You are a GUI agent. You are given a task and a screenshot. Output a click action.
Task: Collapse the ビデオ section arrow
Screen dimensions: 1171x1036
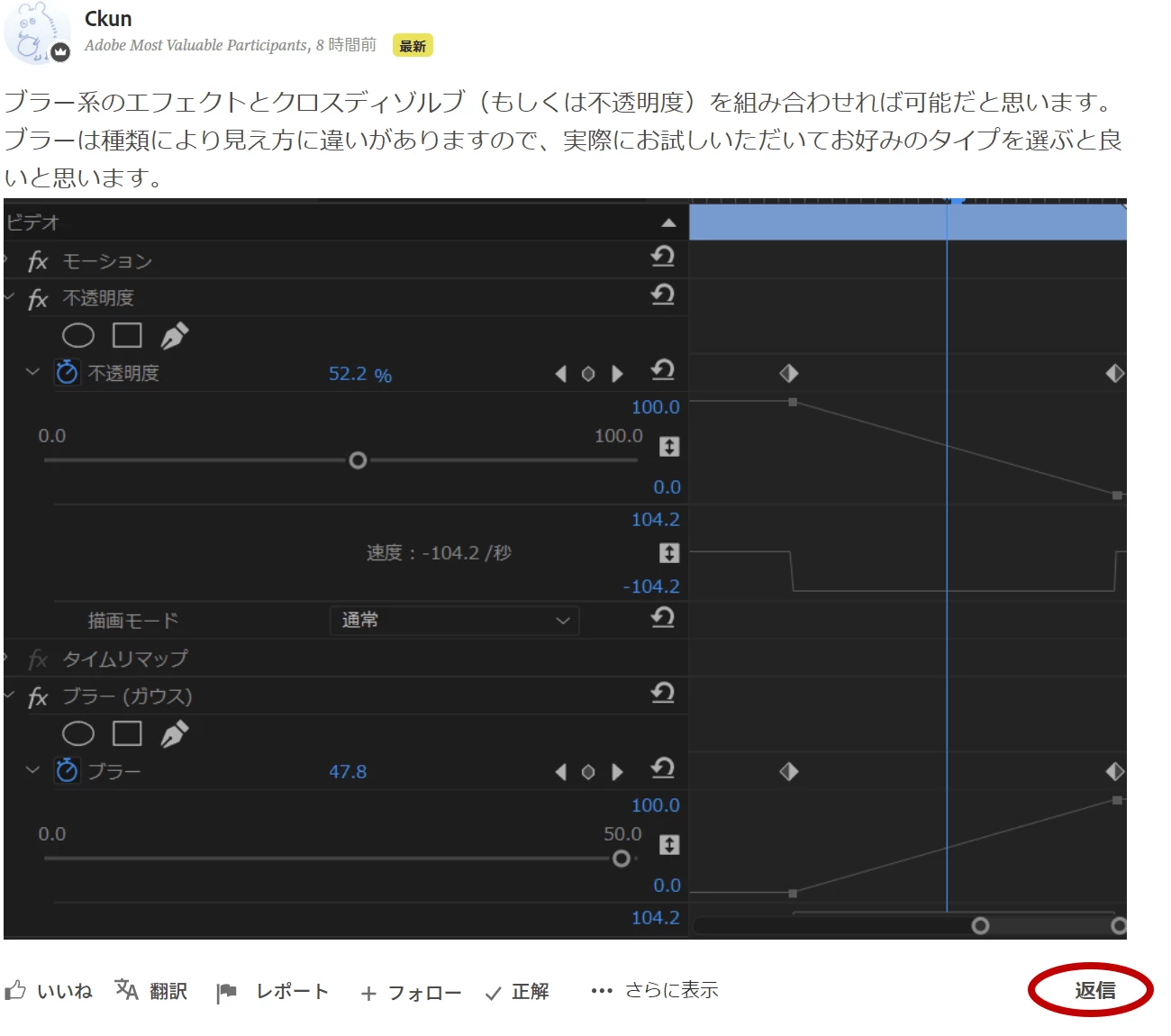click(668, 223)
